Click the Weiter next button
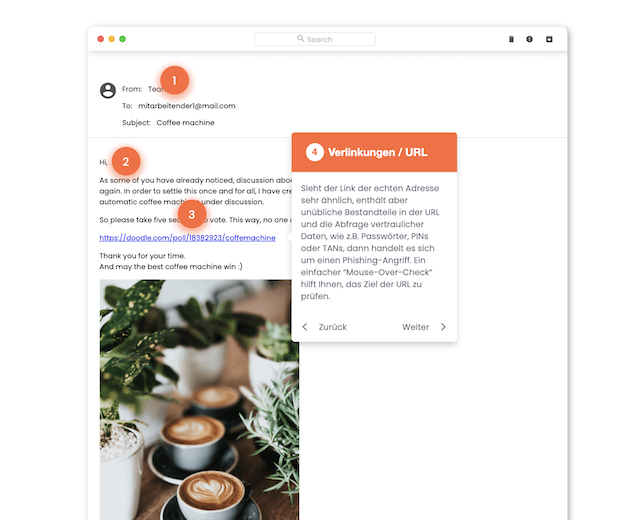 [x=416, y=327]
